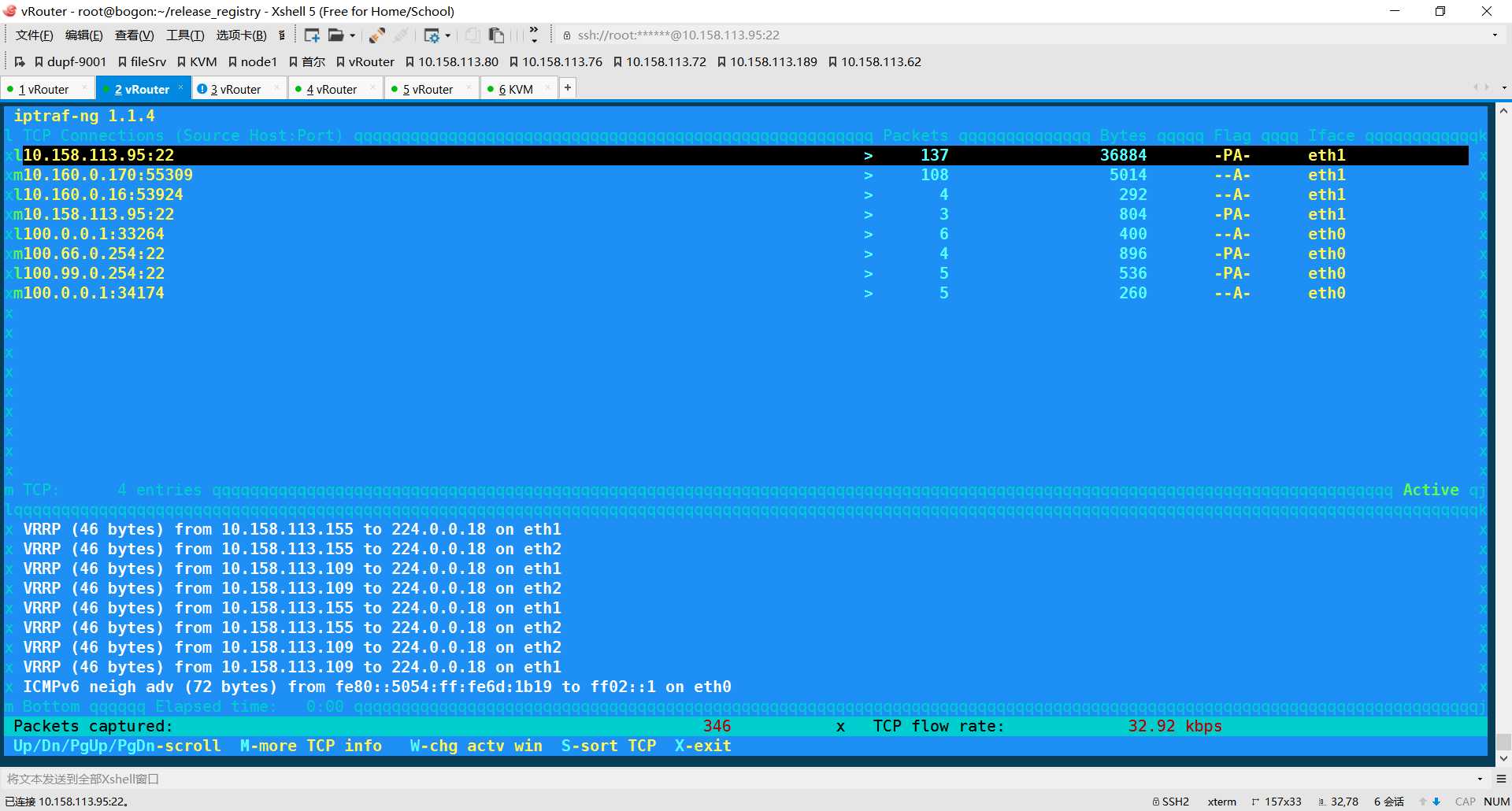1512x811 pixels.
Task: Click the 157x33 terminal size indicator
Action: point(1277,802)
